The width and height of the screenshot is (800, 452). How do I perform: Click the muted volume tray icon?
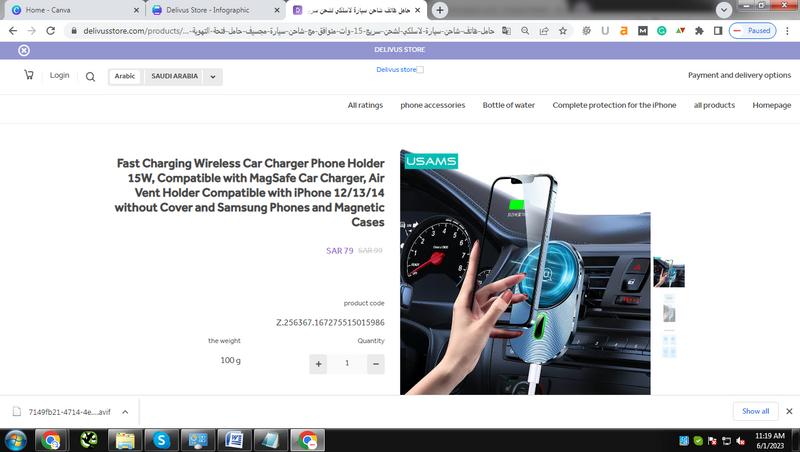point(741,441)
